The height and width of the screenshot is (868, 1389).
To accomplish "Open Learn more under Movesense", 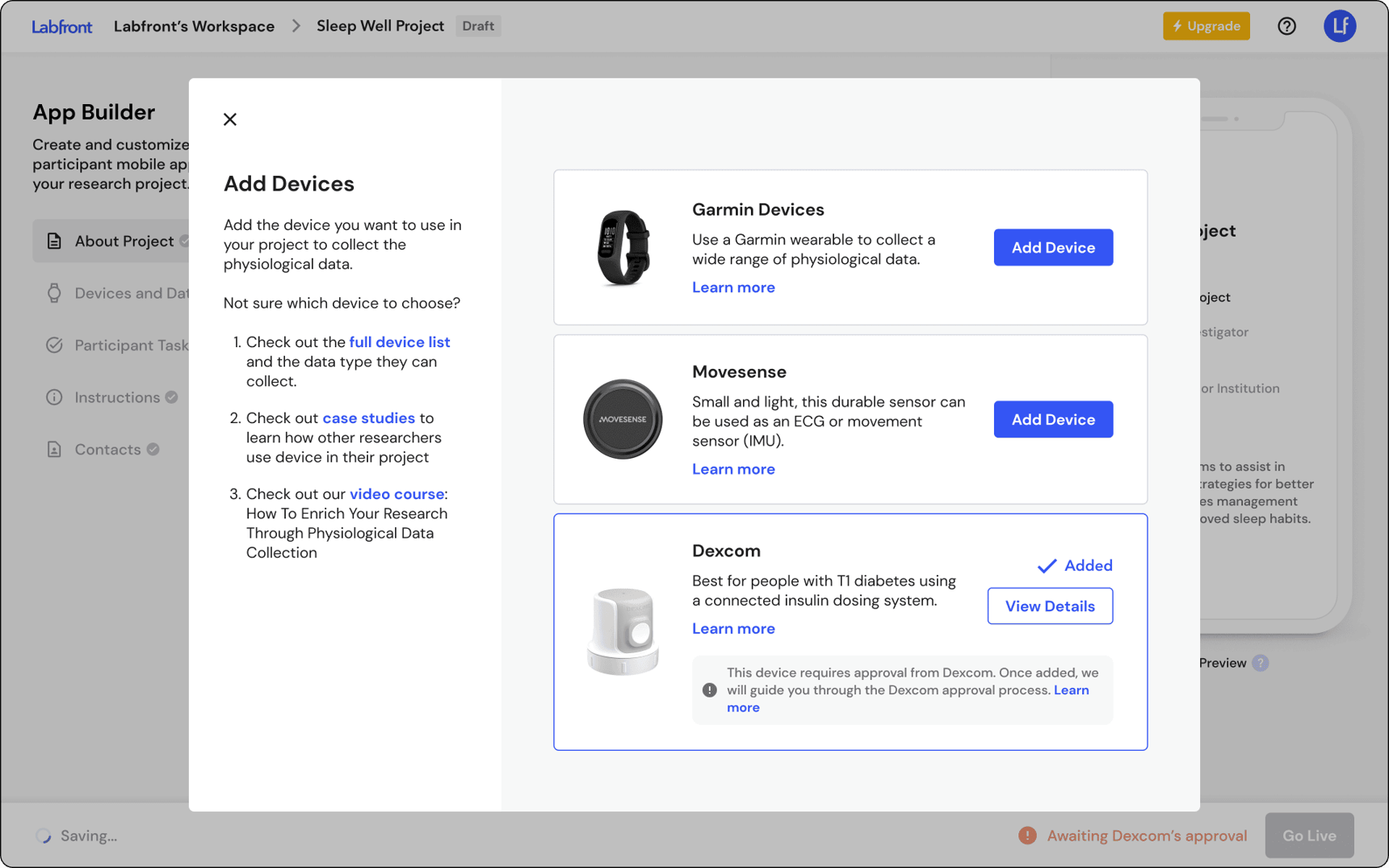I will pos(733,469).
